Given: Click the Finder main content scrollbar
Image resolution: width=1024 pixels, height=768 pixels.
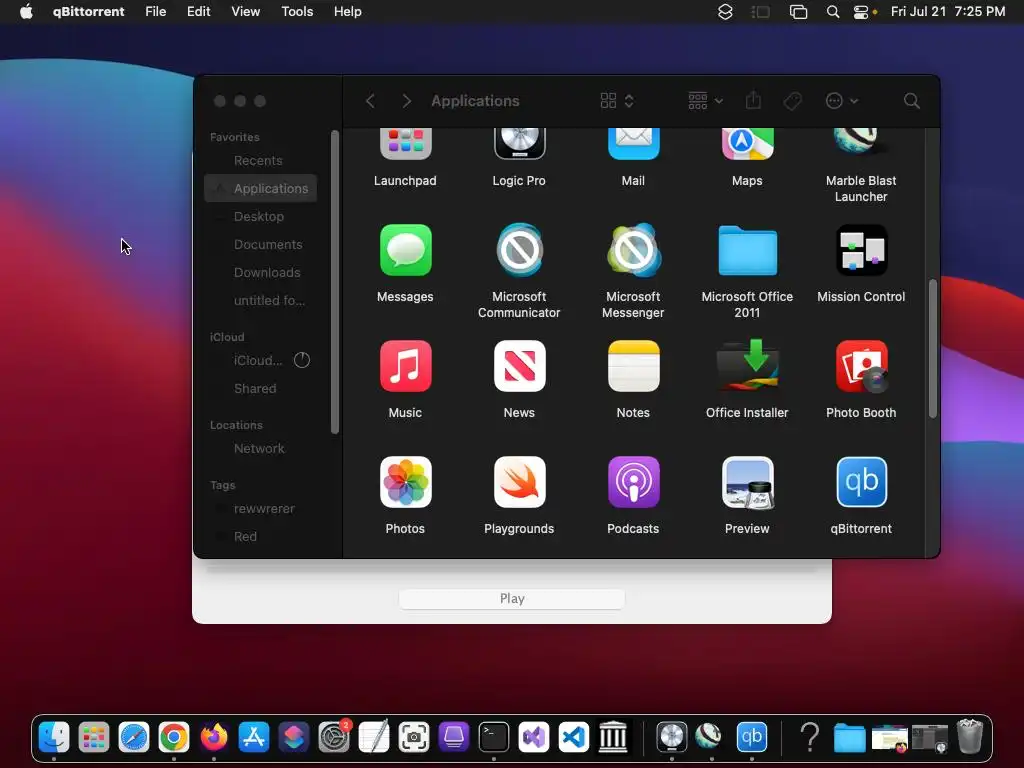Looking at the screenshot, I should (933, 349).
